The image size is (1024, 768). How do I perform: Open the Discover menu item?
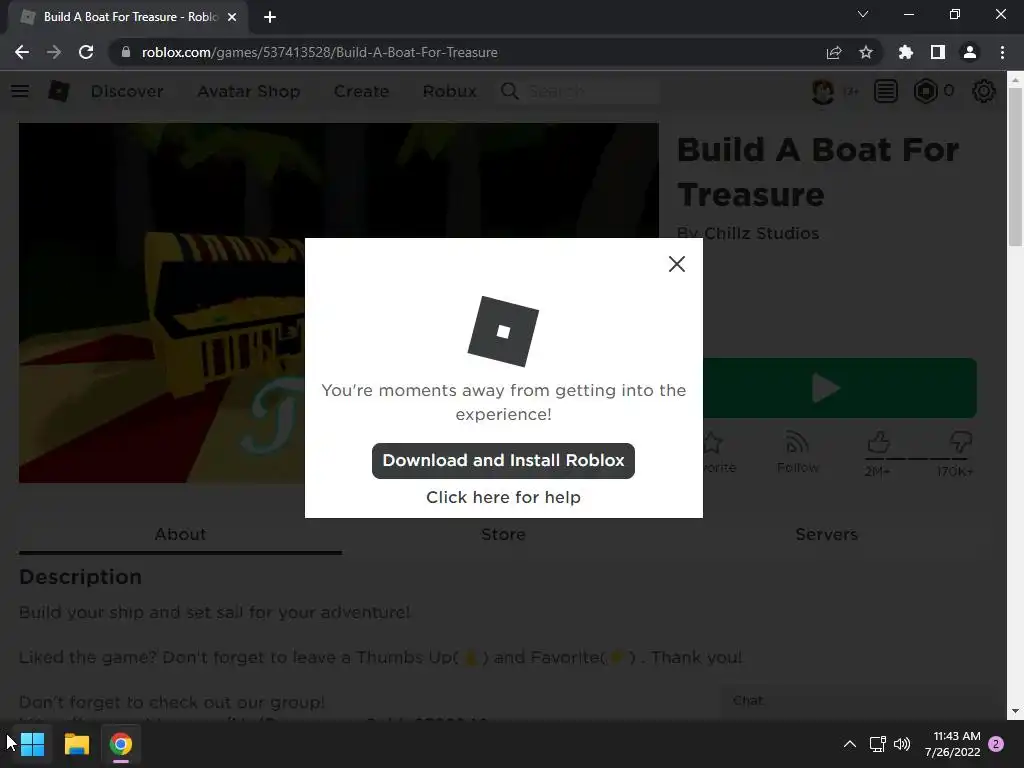point(127,91)
